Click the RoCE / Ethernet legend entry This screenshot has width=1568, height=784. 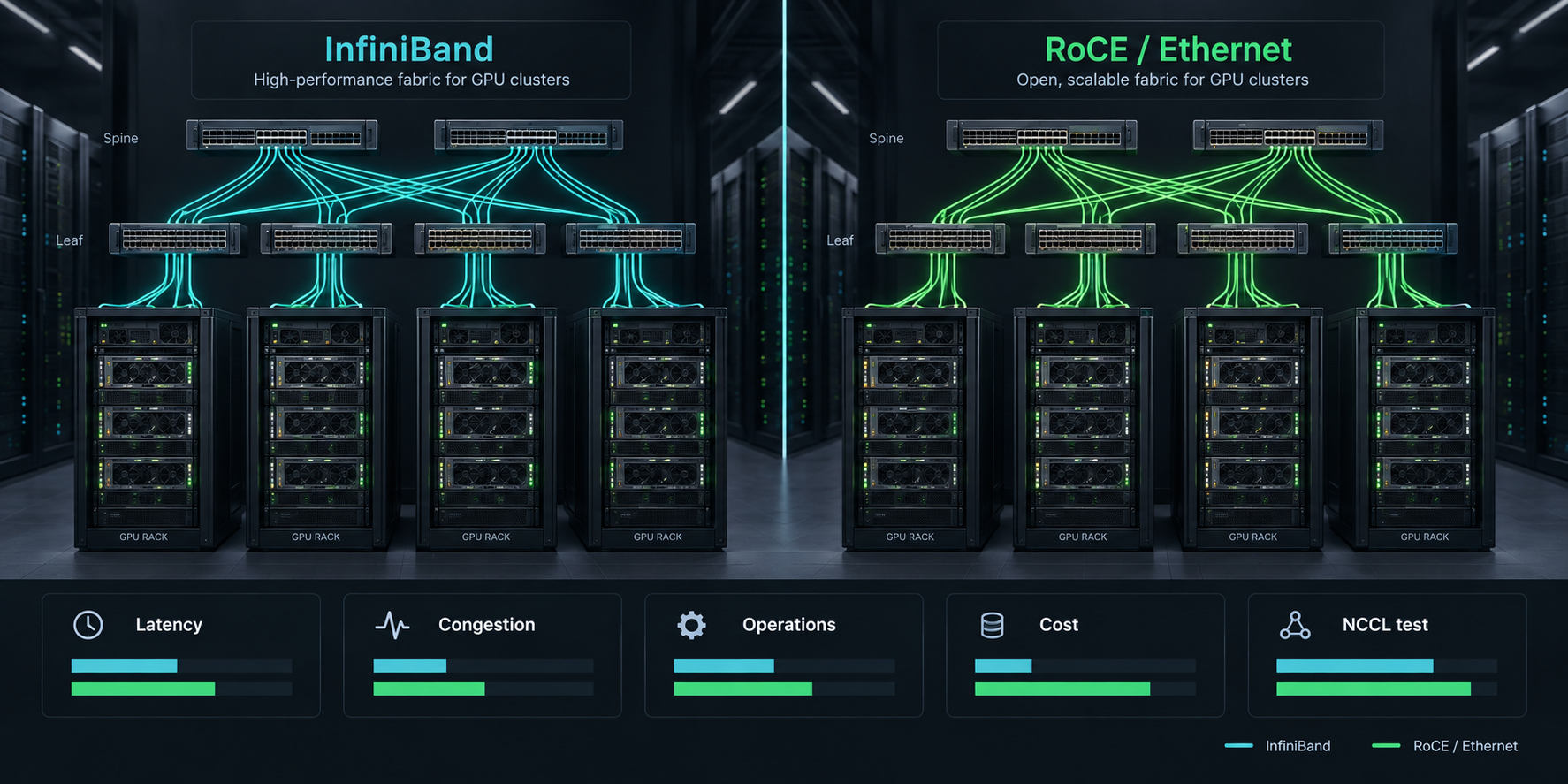click(1444, 746)
